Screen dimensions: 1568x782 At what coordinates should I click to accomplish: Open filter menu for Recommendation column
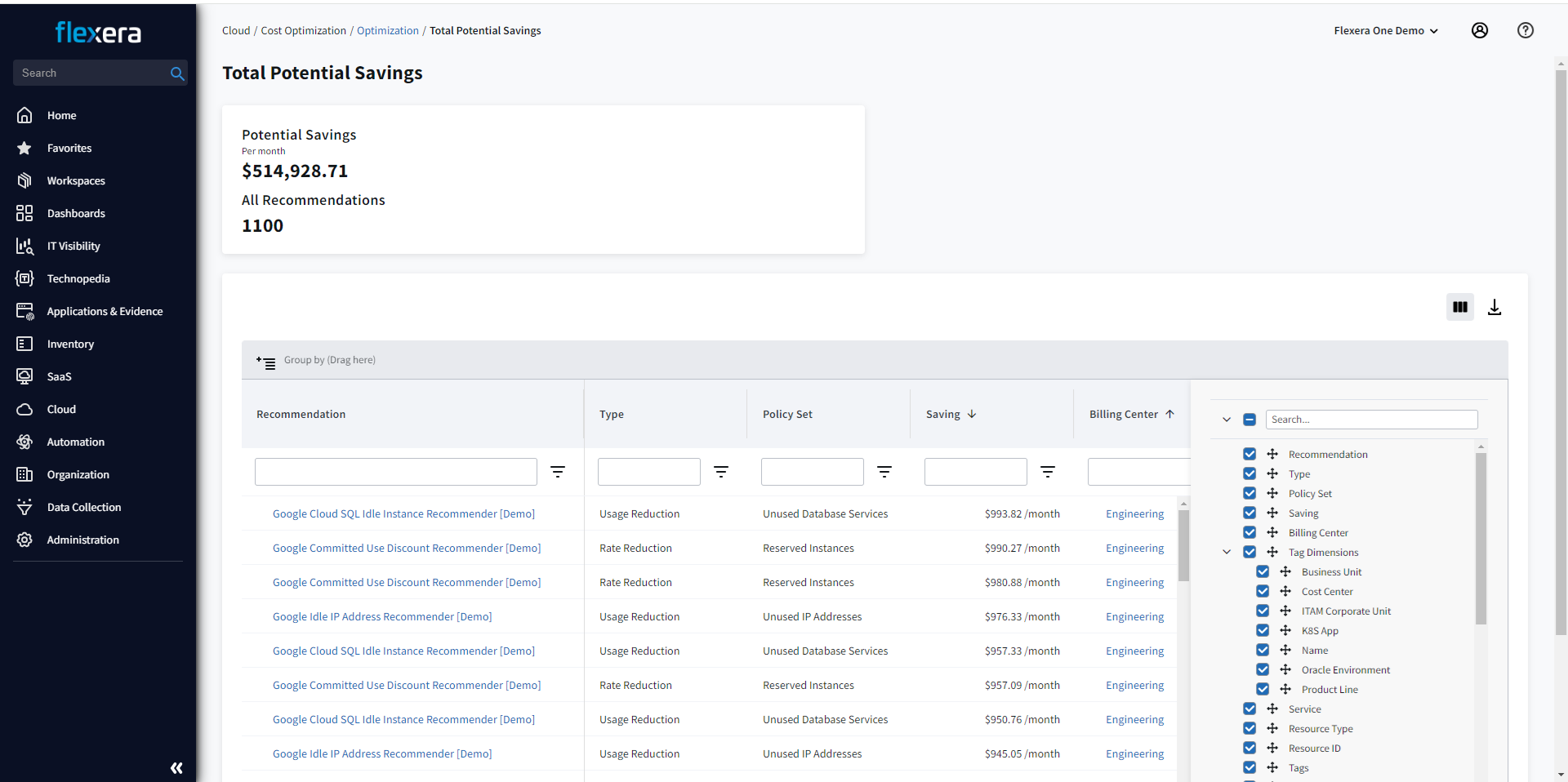pyautogui.click(x=558, y=472)
